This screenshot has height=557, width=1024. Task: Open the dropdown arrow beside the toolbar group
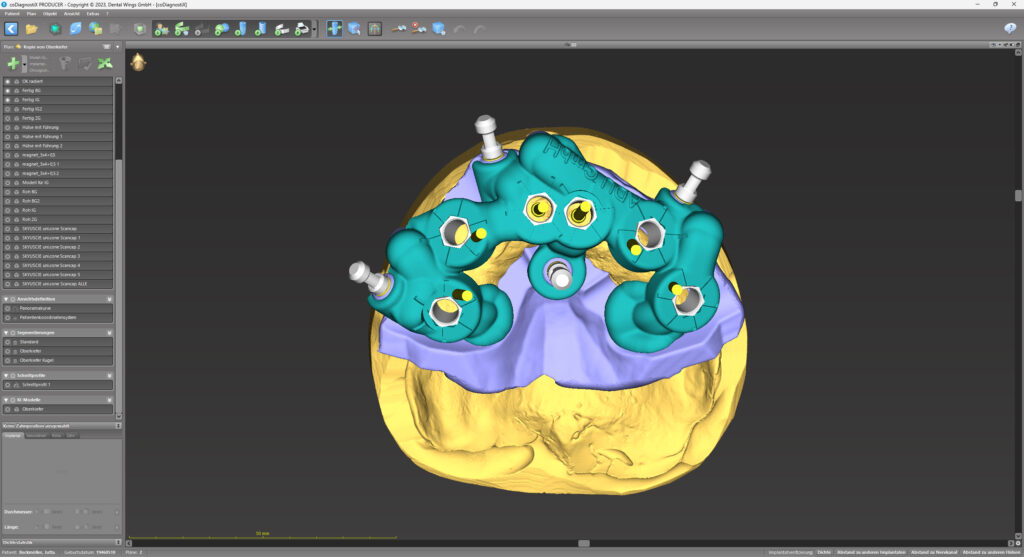pos(315,29)
